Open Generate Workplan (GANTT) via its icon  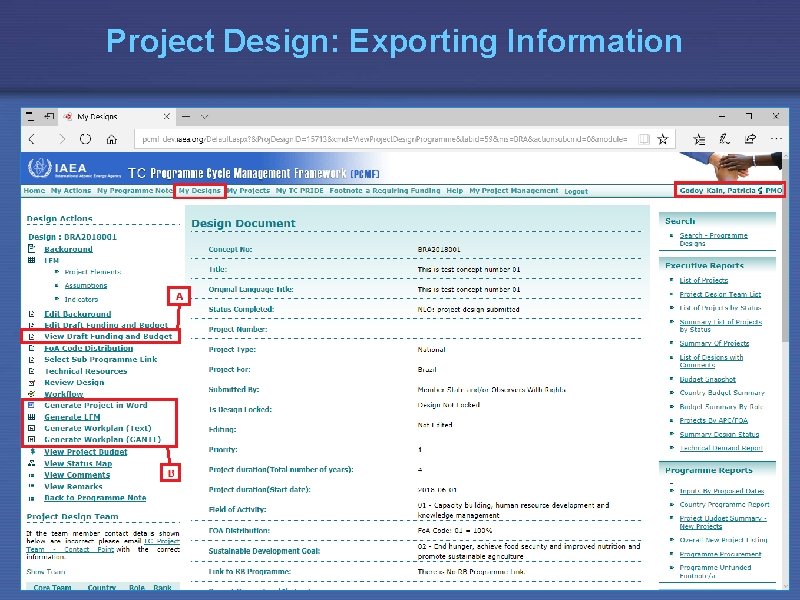(x=29, y=439)
